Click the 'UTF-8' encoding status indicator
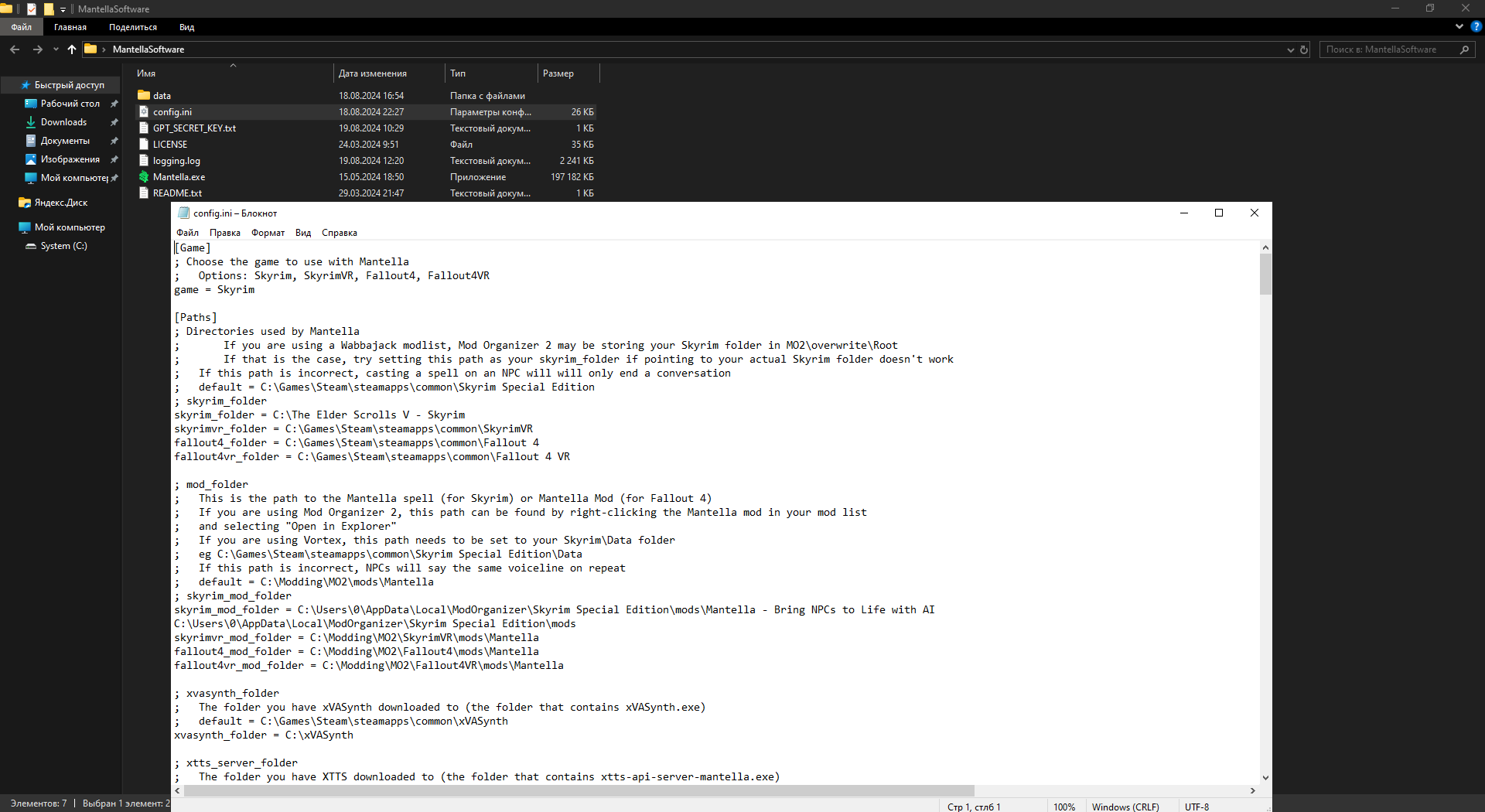Viewport: 1485px width, 812px height. (1197, 807)
